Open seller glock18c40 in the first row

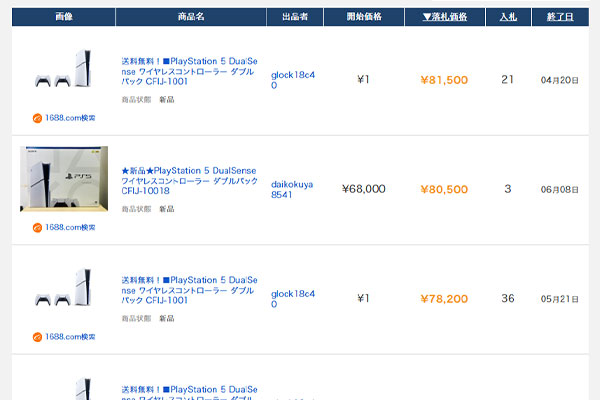tap(293, 79)
